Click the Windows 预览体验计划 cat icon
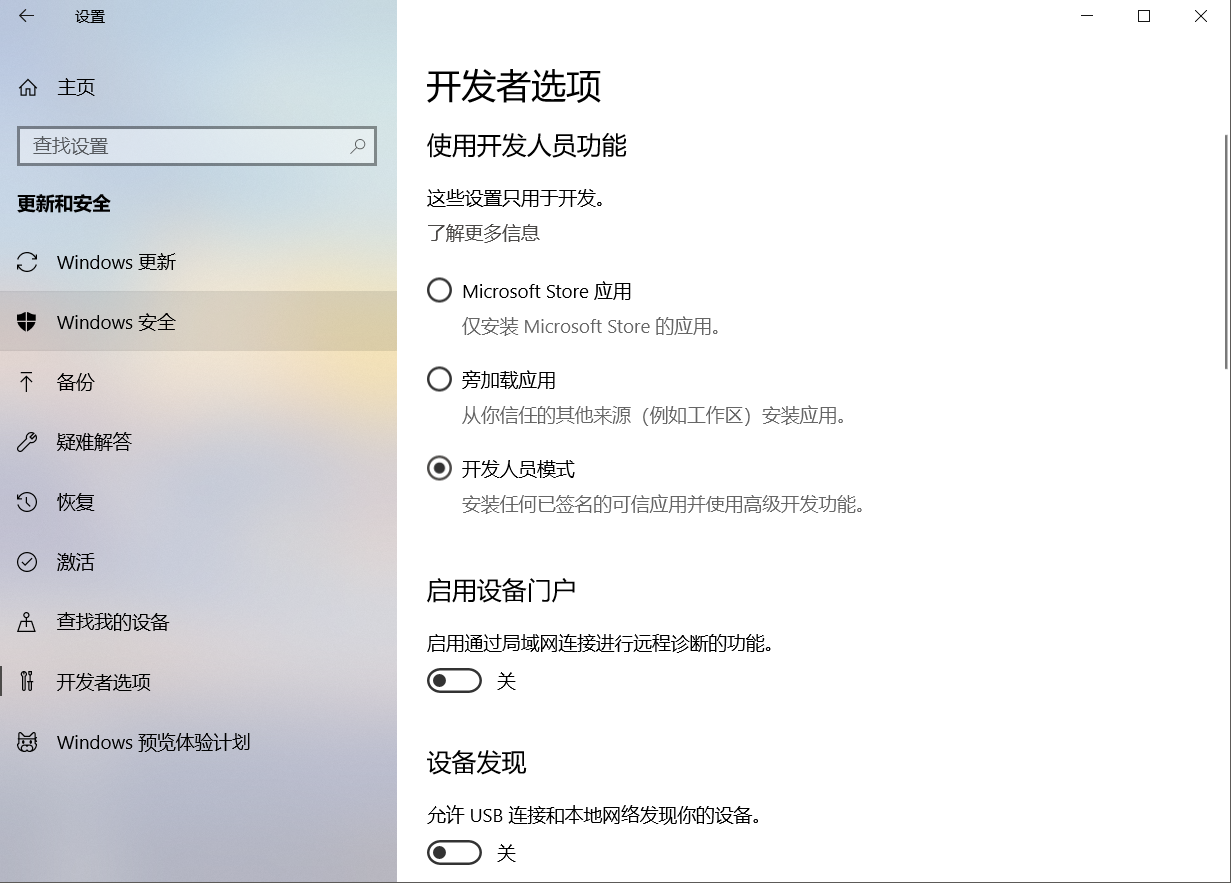 pyautogui.click(x=27, y=742)
